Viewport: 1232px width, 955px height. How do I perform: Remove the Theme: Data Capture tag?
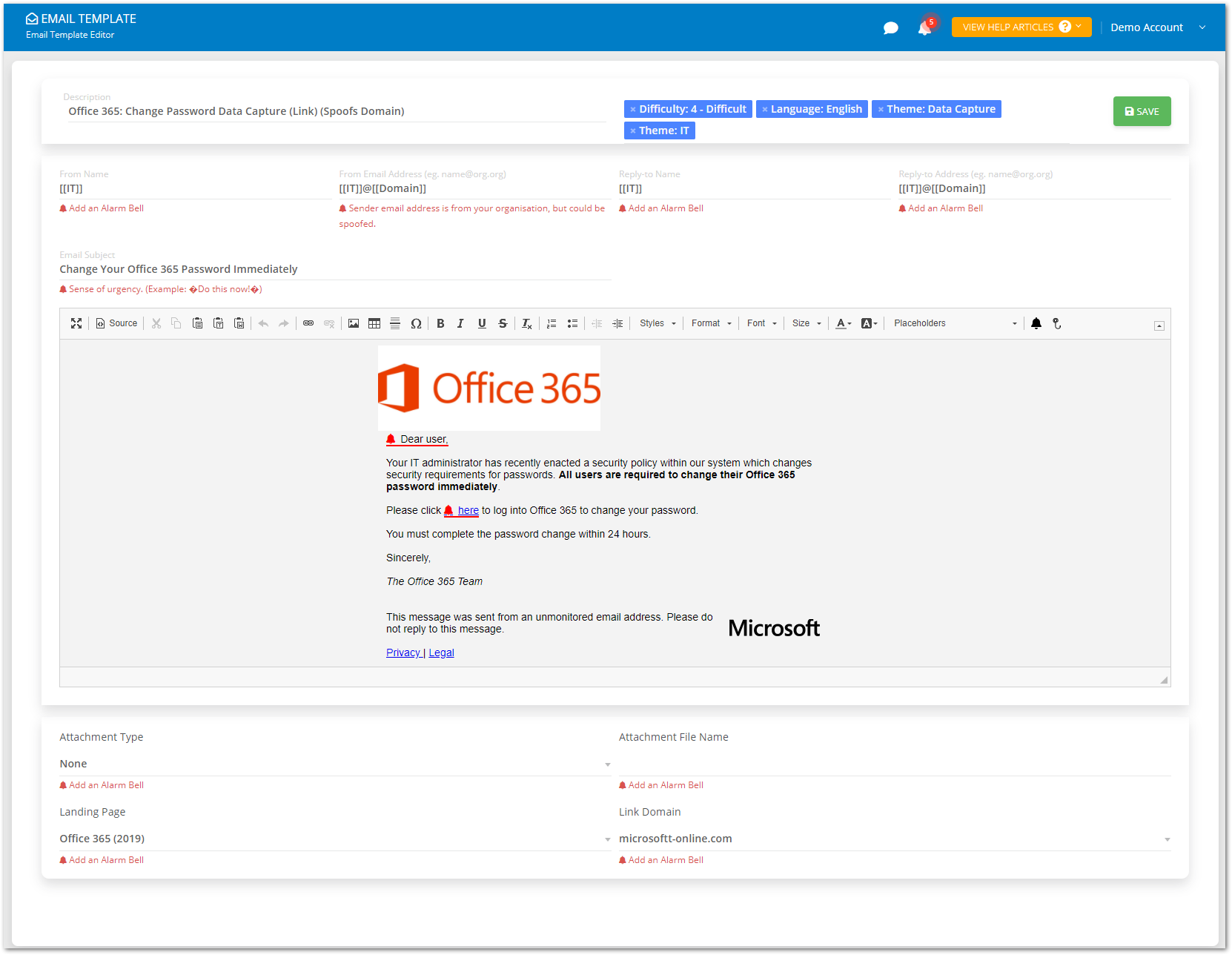(881, 110)
